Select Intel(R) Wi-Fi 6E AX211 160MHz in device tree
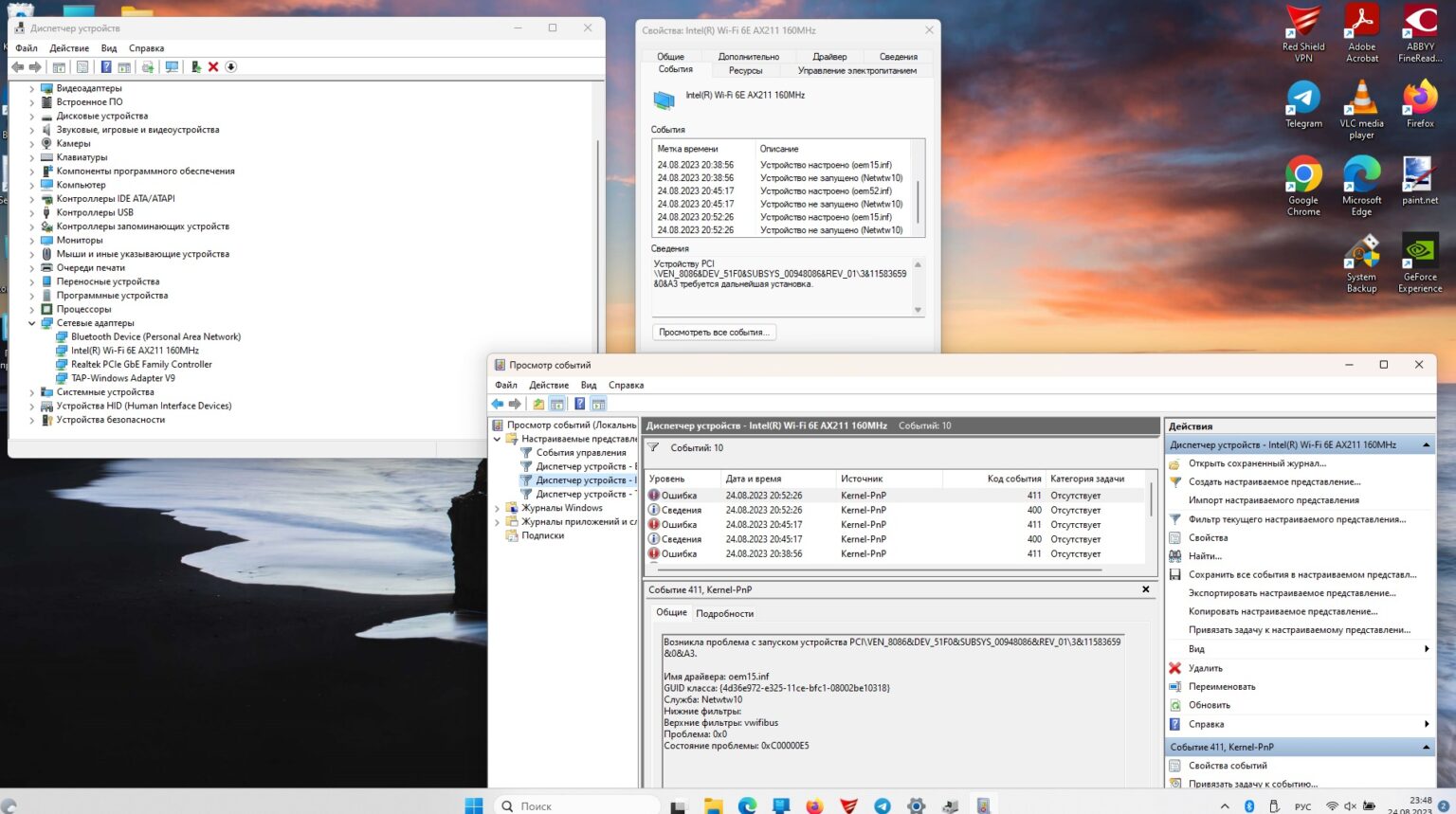The image size is (1456, 814). [x=135, y=351]
